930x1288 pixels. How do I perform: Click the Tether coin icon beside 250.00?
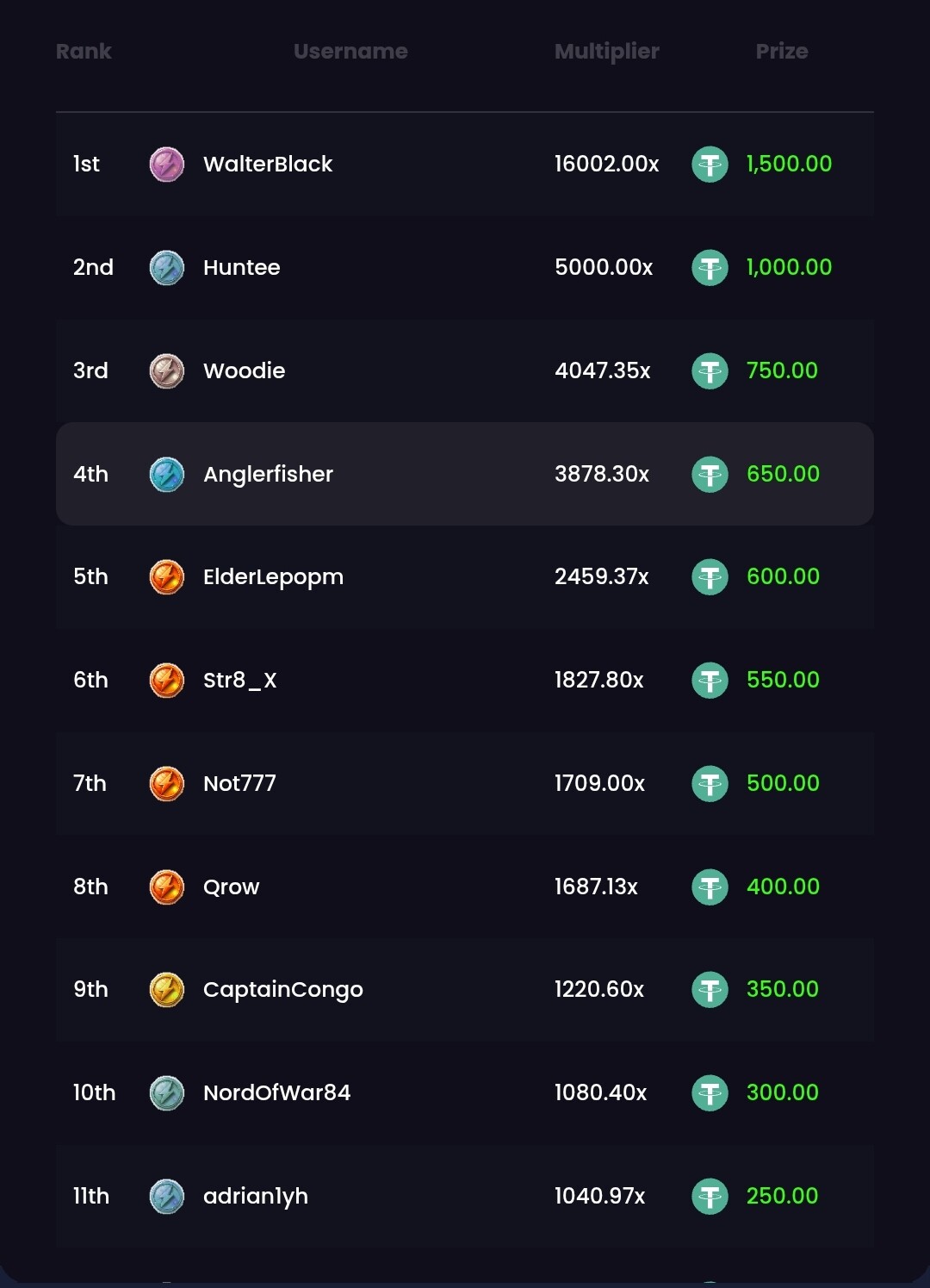(x=710, y=1197)
